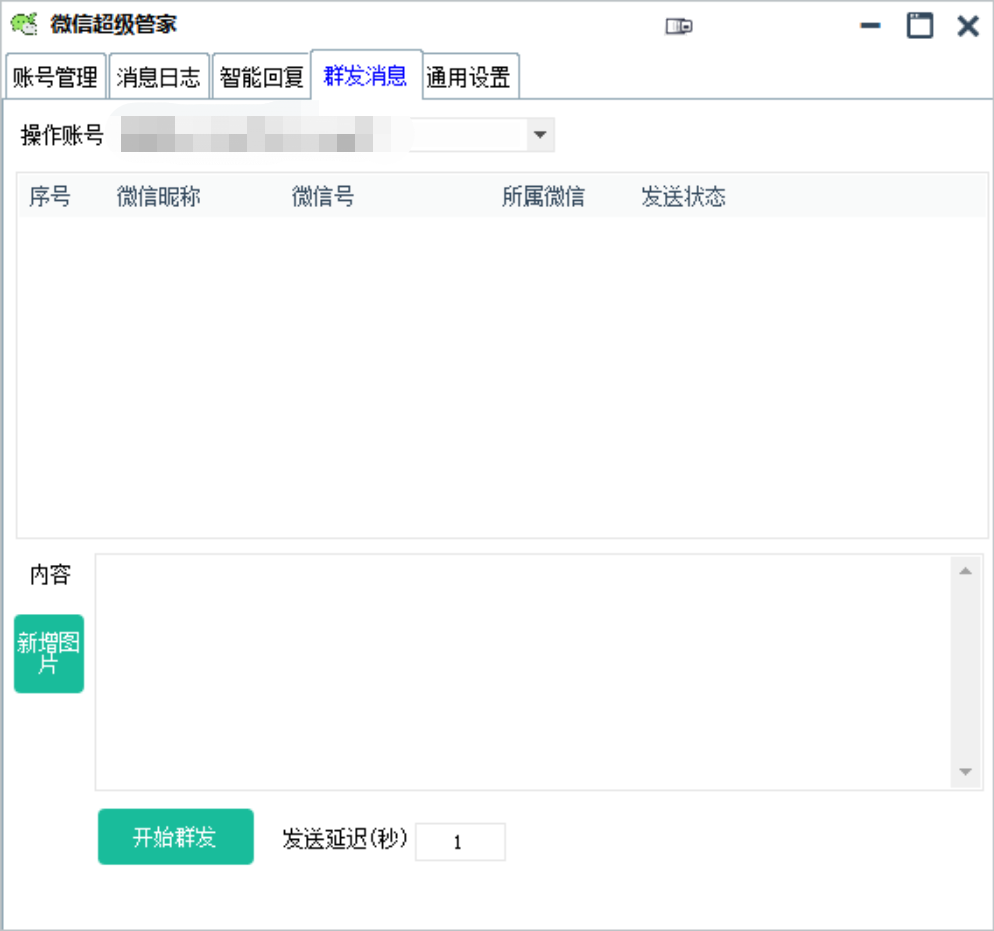Click the content box scroll down arrow

(965, 771)
